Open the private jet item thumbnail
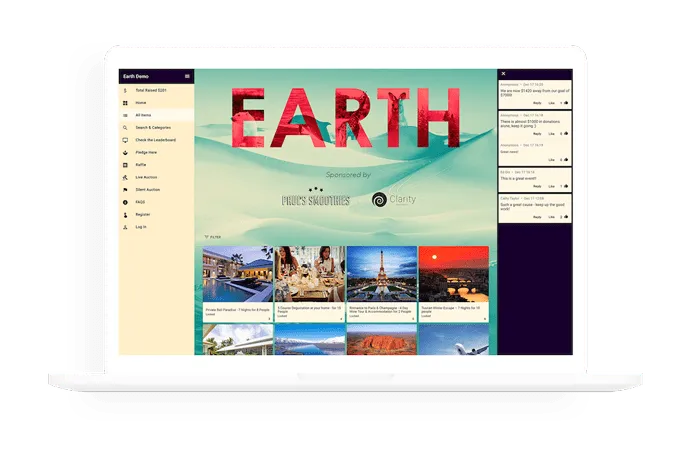Viewport: 681px width, 450px height. 454,340
